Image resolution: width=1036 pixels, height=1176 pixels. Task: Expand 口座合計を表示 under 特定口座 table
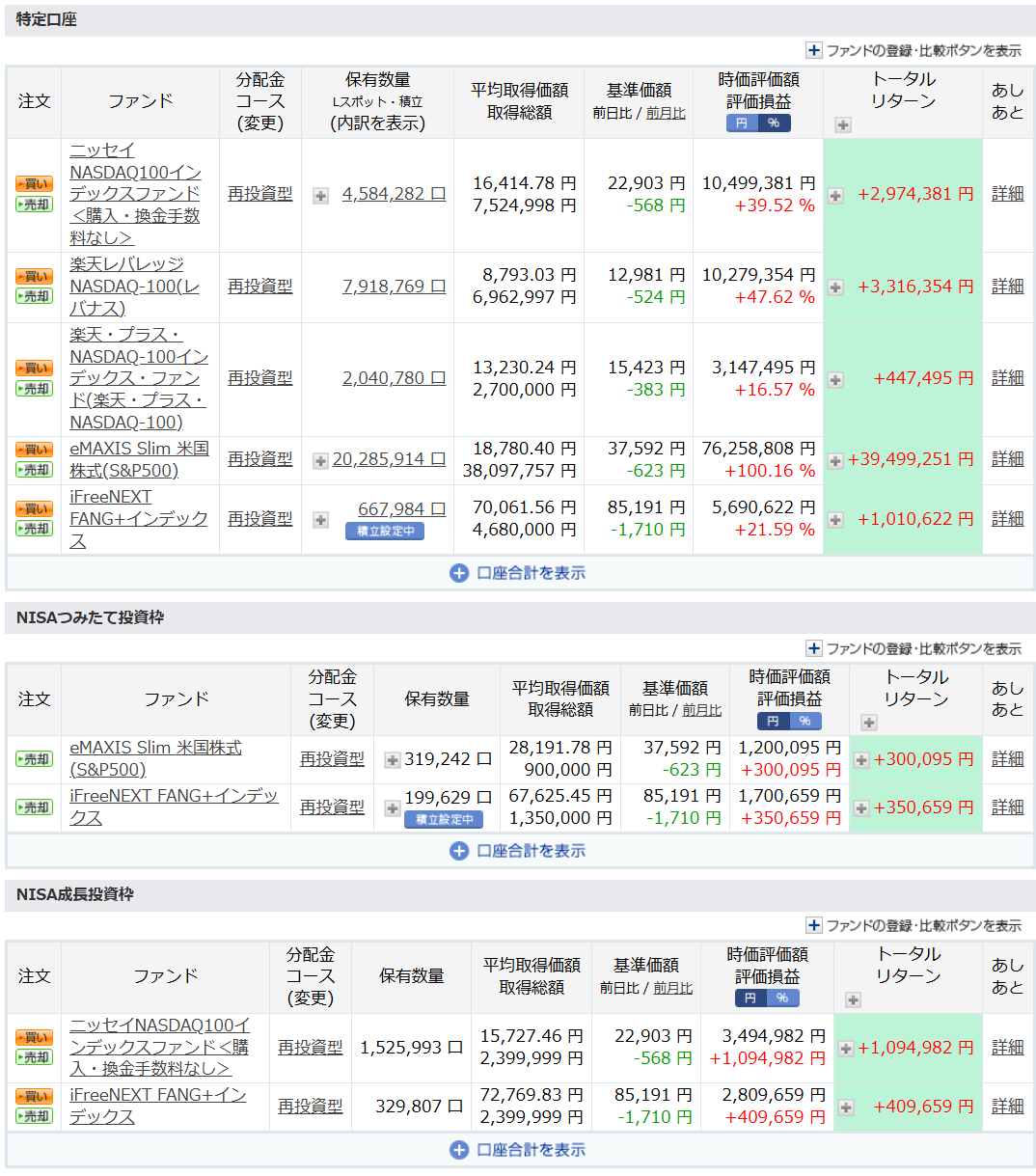pos(518,573)
